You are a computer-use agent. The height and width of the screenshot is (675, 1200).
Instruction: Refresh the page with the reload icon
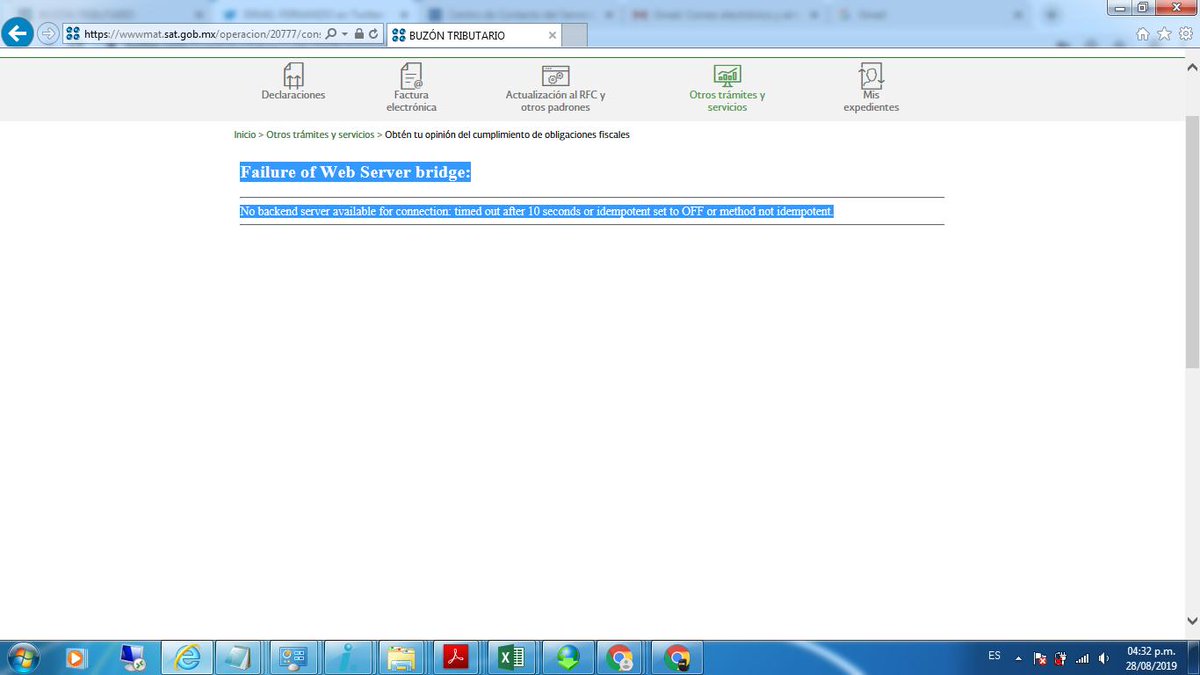[374, 34]
